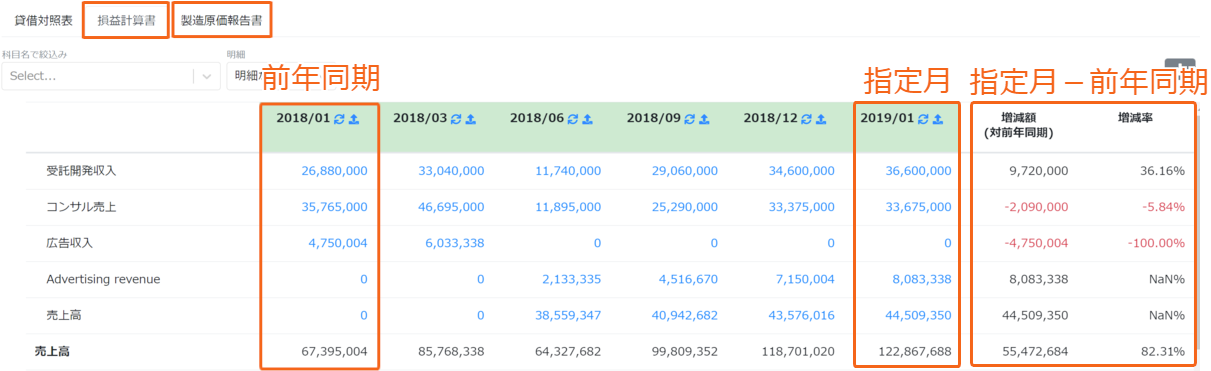Click upload icon beside 2018/12
This screenshot has height=371, width=1211.
pyautogui.click(x=822, y=118)
